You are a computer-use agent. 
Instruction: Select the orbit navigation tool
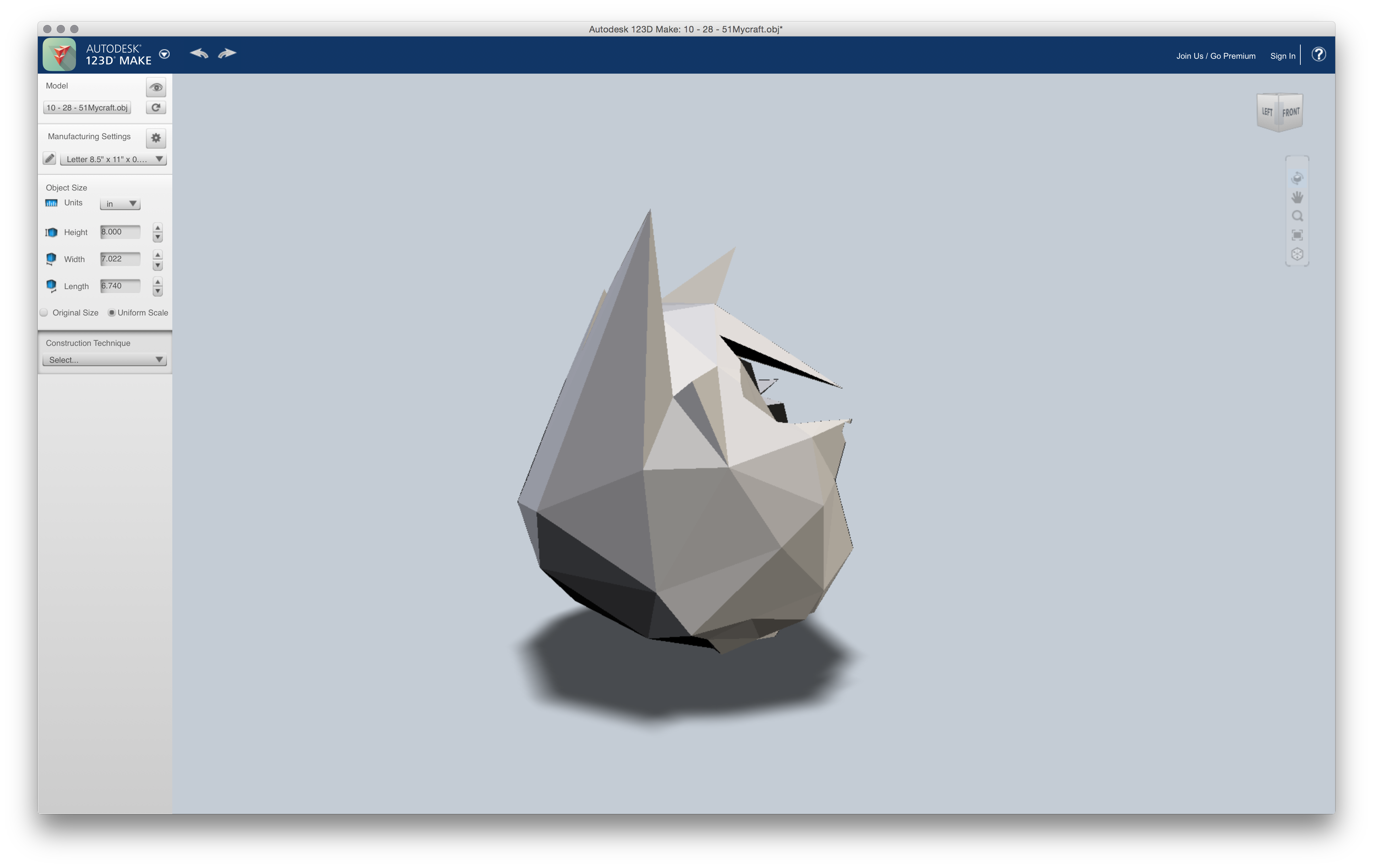pyautogui.click(x=1297, y=178)
